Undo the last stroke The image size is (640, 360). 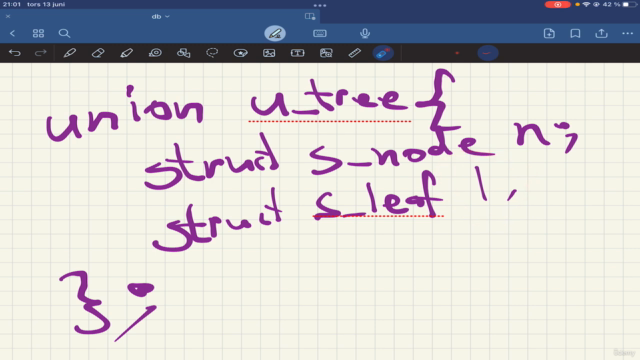15,53
